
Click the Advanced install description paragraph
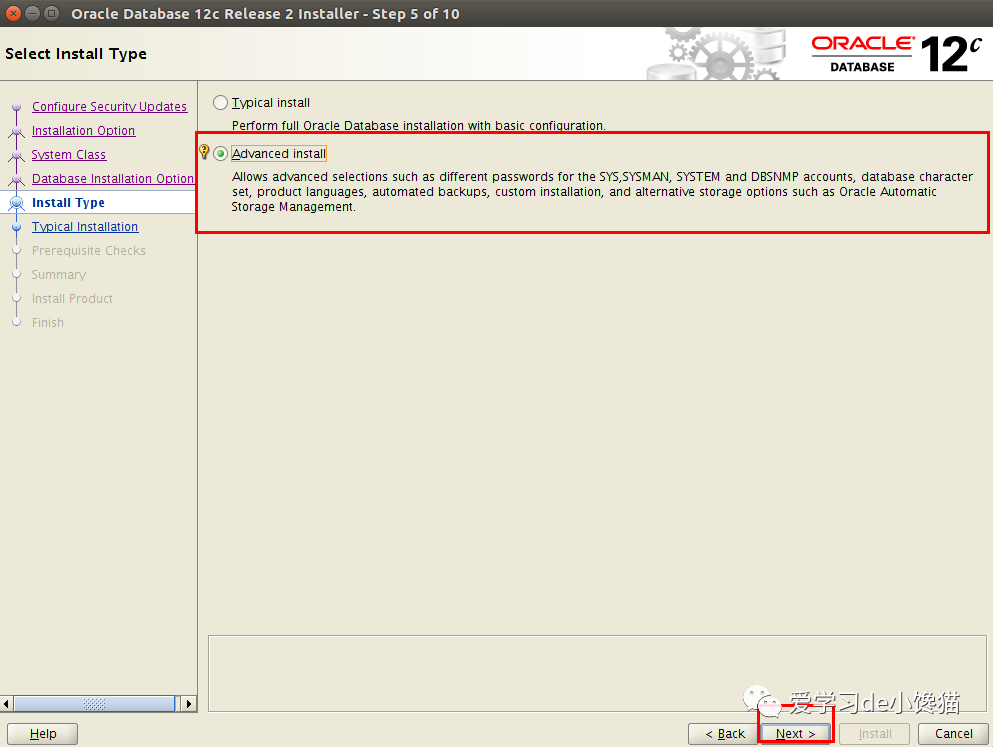pyautogui.click(x=602, y=192)
